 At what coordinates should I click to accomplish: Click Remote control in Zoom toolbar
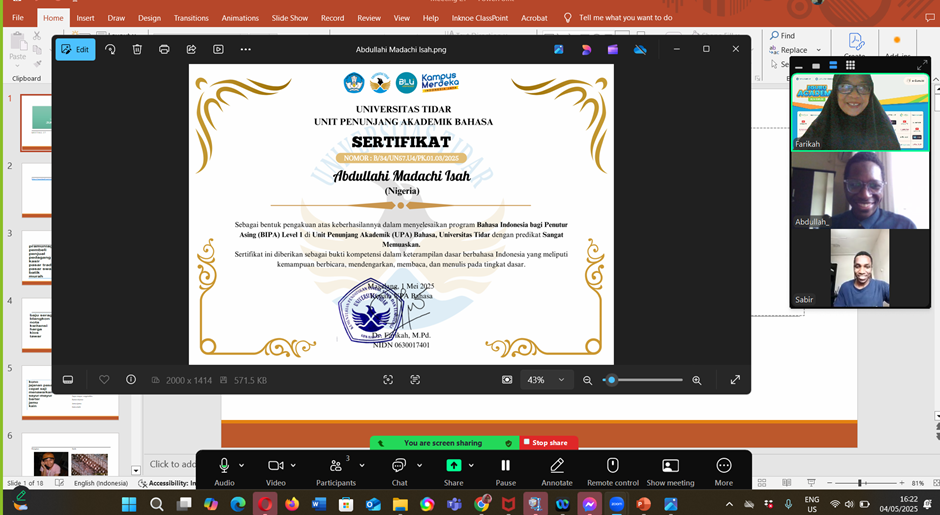click(x=613, y=471)
